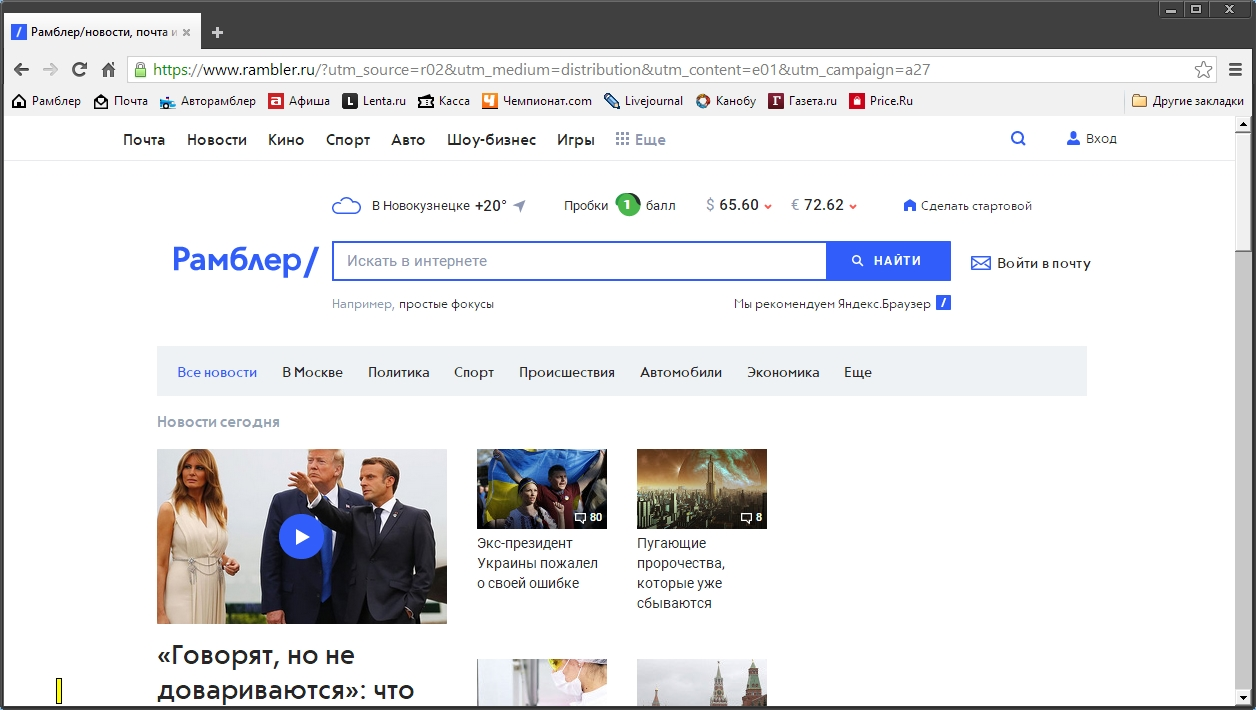Play the video on main news image

point(301,537)
